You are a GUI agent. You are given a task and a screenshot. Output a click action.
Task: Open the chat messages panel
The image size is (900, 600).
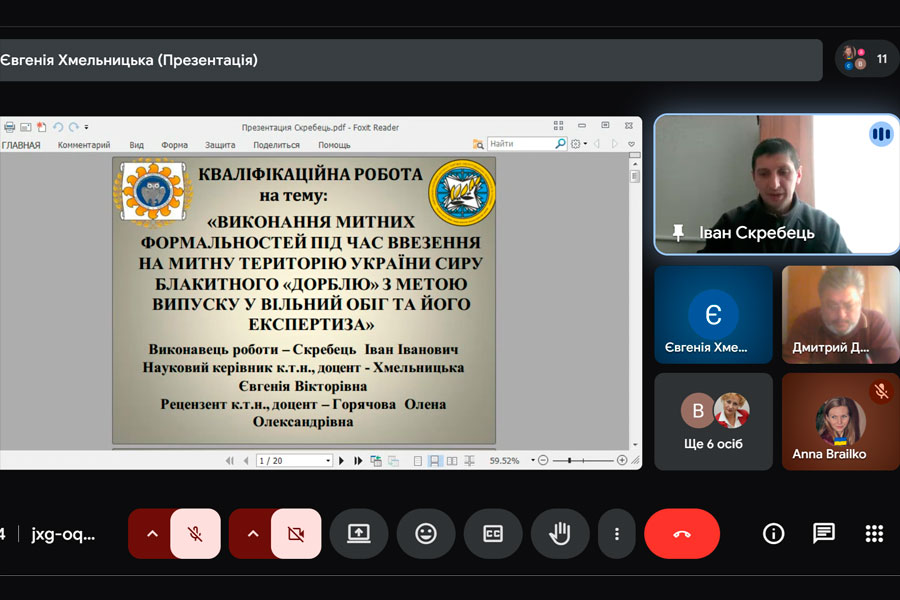824,534
